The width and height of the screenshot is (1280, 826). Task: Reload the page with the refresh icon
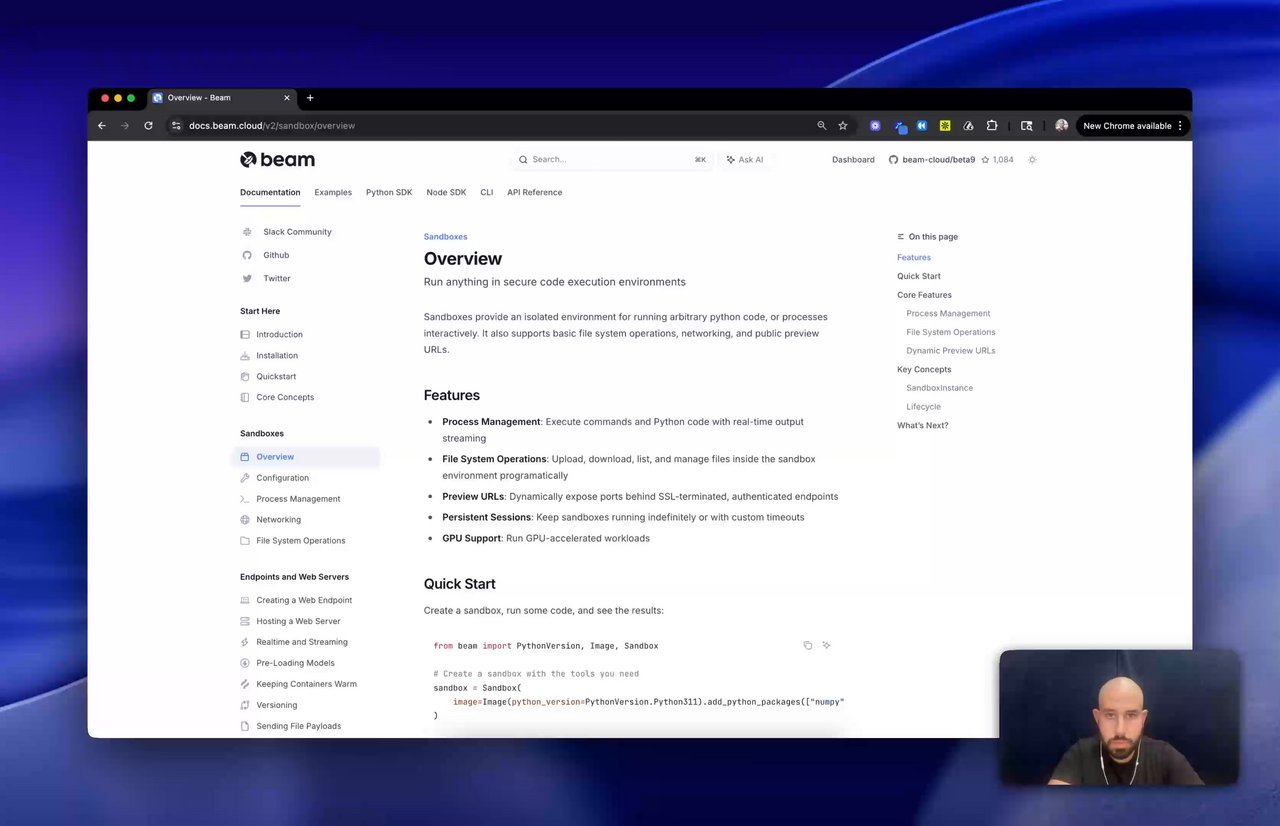click(148, 126)
